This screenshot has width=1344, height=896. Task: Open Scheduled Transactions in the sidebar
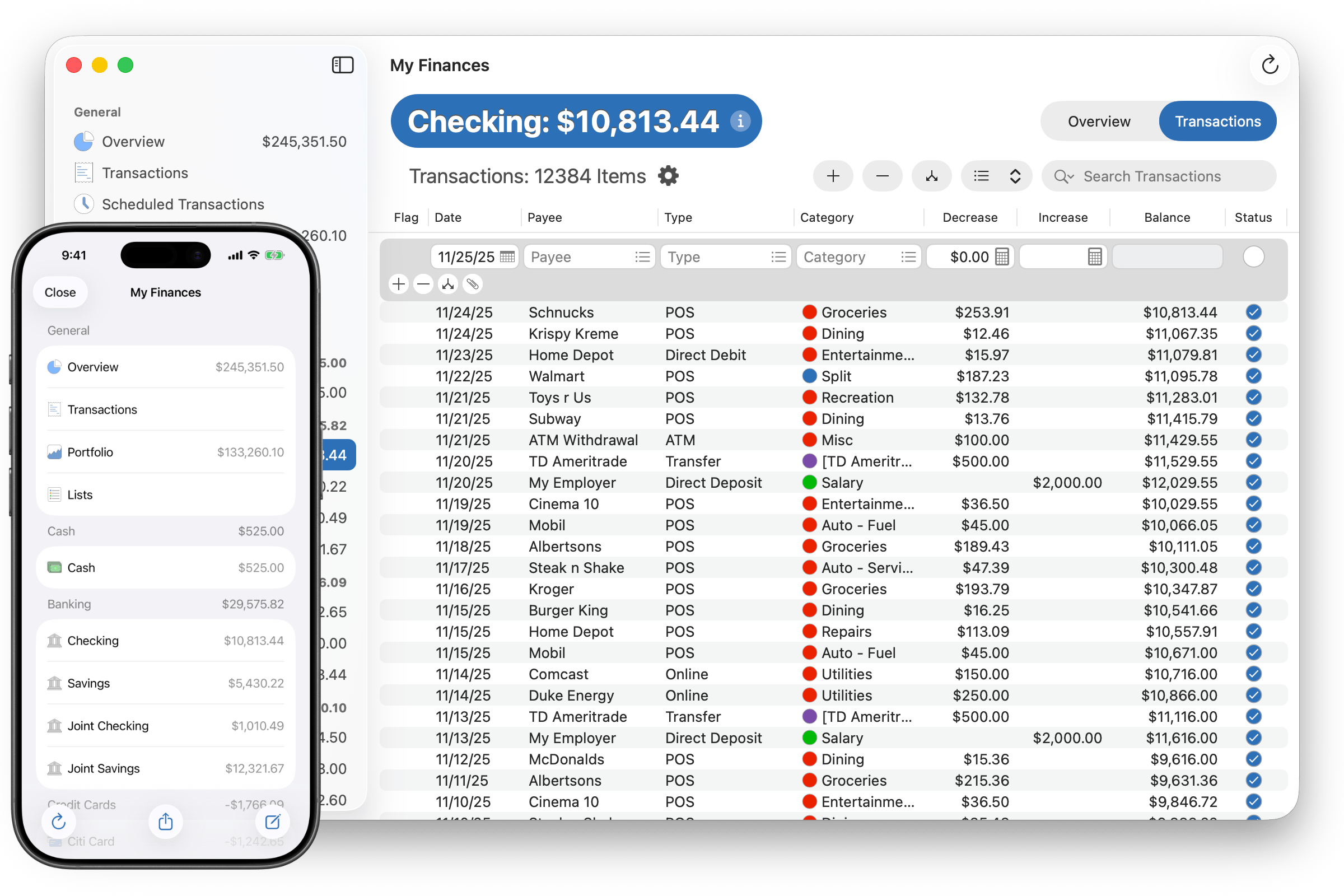click(x=183, y=204)
